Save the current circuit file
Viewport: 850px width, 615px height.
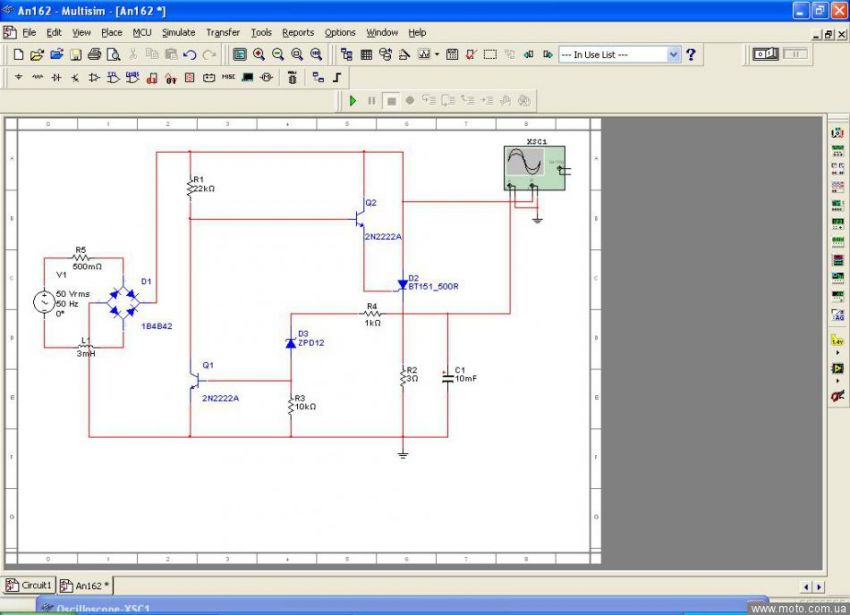click(x=75, y=54)
